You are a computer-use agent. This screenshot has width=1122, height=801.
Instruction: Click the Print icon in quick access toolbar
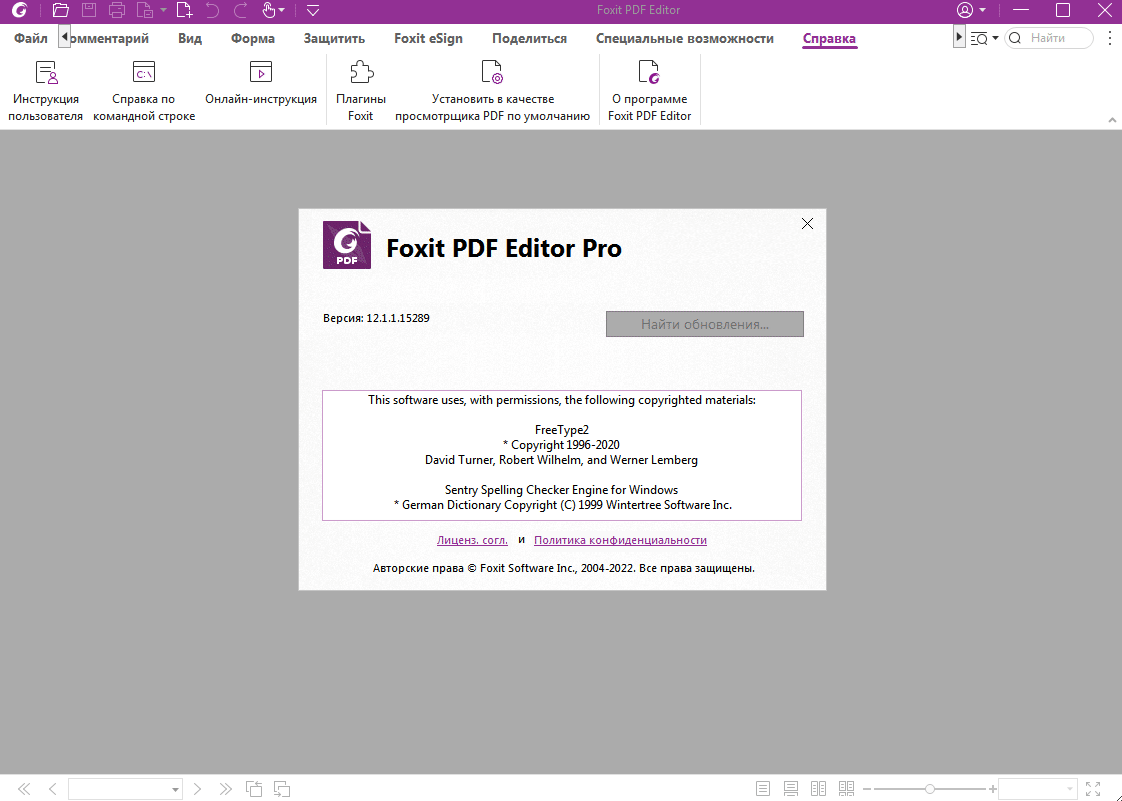(x=117, y=10)
